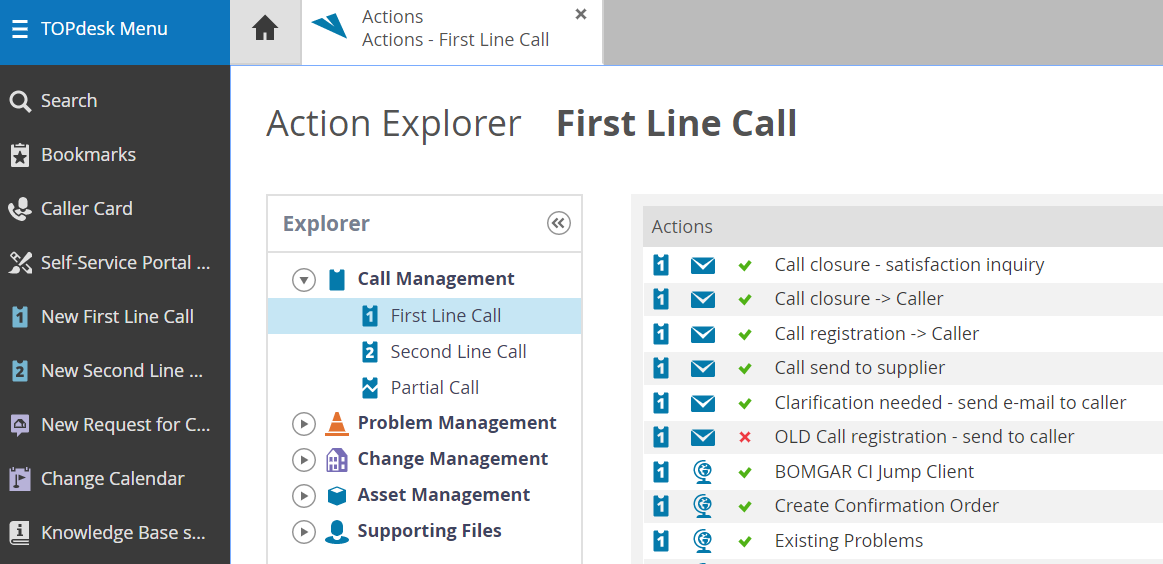
Task: Click the Search magnifier icon in sidebar
Action: (20, 102)
